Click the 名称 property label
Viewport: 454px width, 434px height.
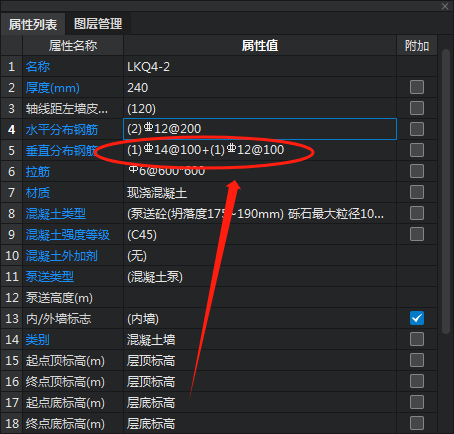tap(38, 67)
